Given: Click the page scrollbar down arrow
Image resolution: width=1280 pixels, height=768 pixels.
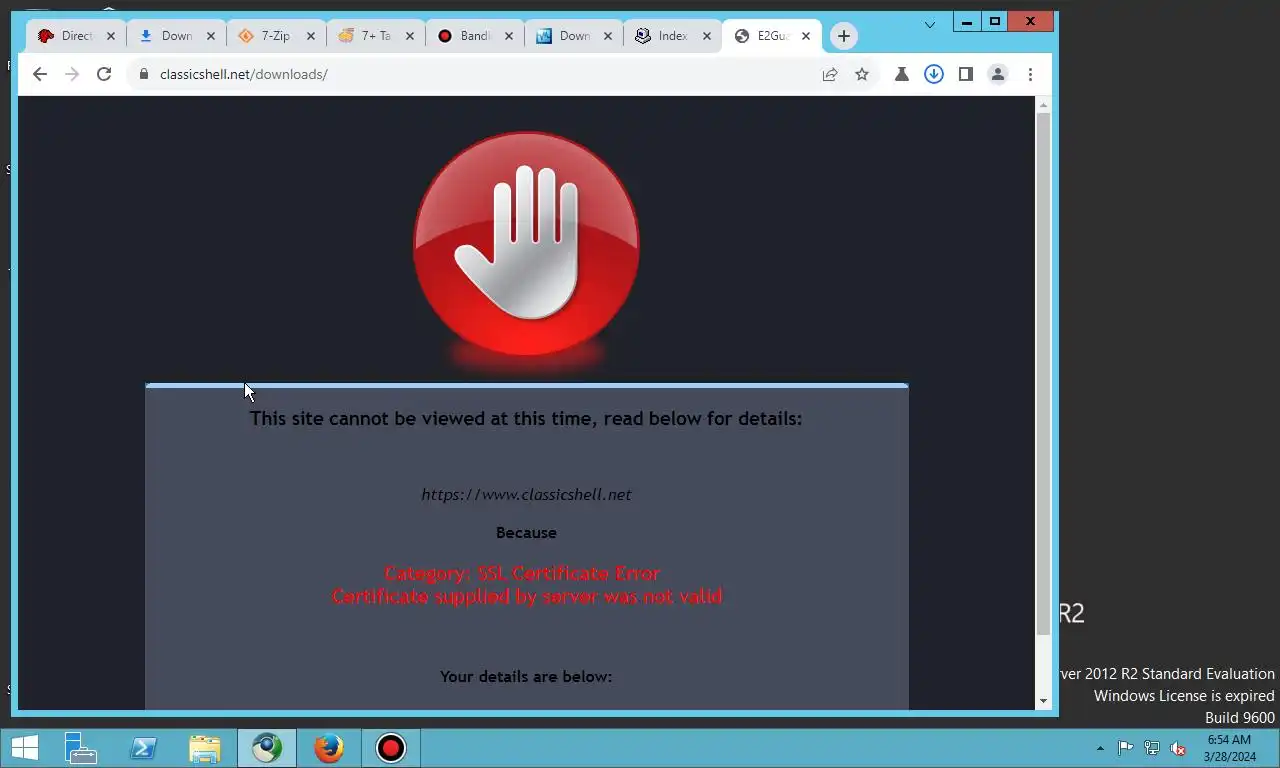Looking at the screenshot, I should 1043,701.
